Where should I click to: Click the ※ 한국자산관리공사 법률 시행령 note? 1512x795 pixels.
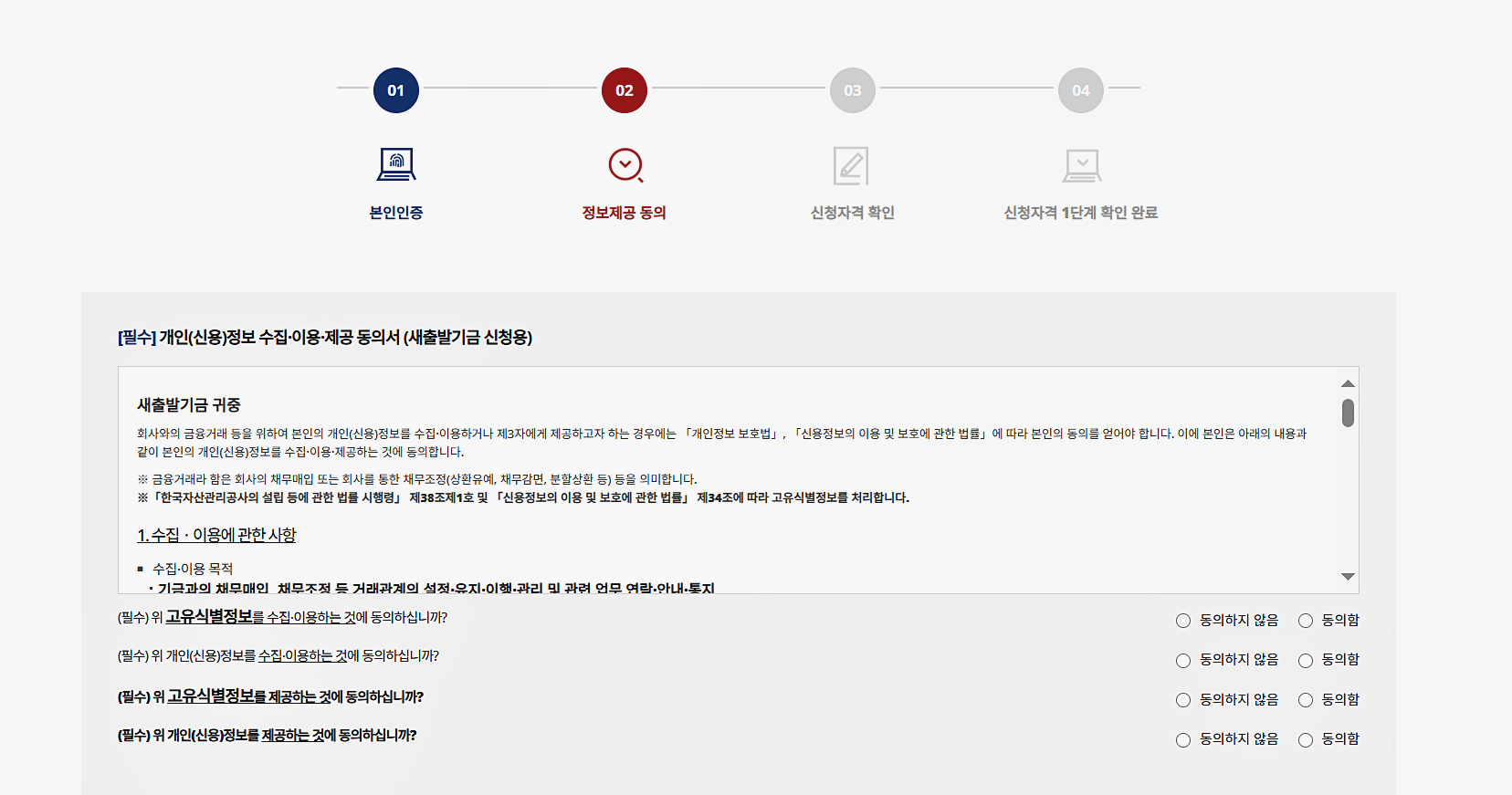coord(523,497)
